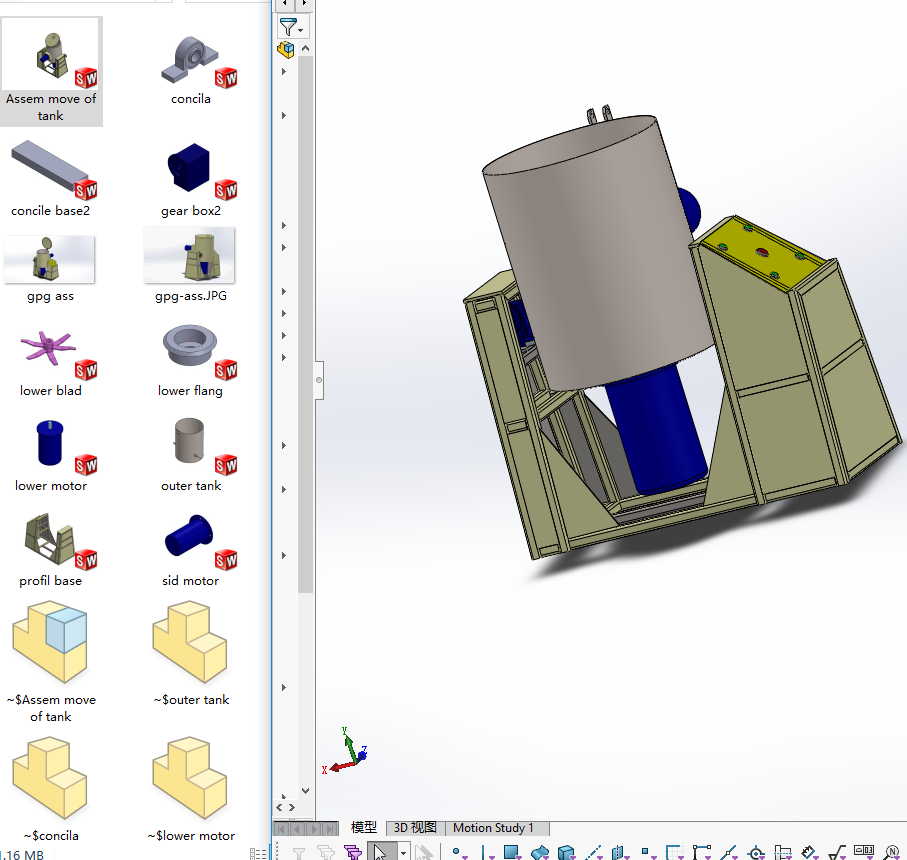Click the Filter Midpoints icon
Screen dimensions: 907x860
click(x=728, y=852)
